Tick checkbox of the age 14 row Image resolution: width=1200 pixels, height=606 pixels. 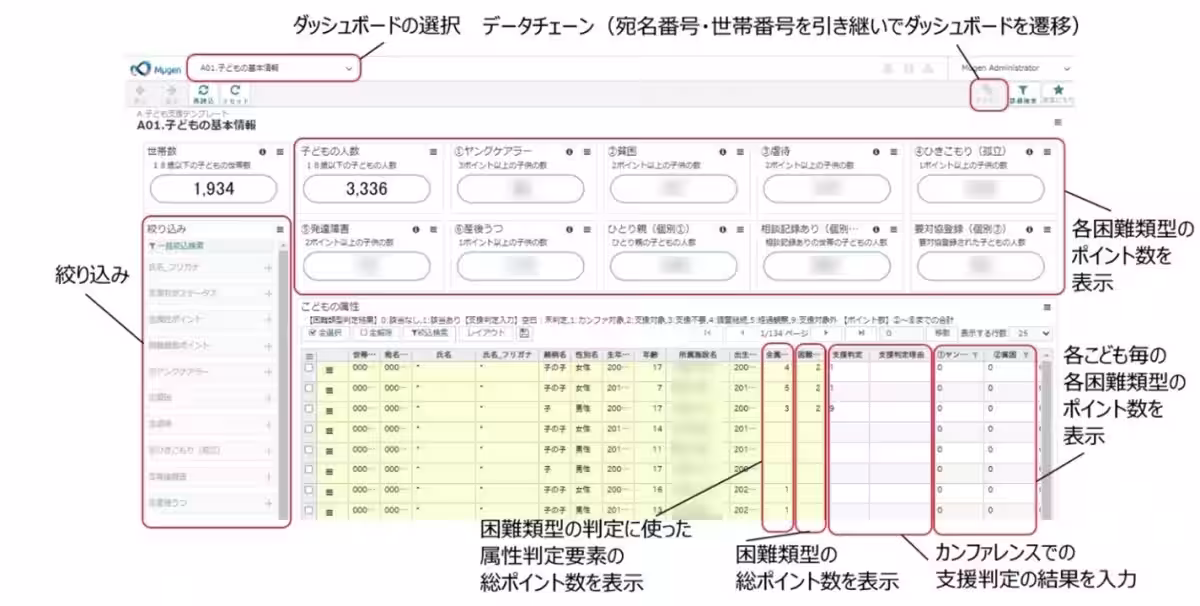pos(309,428)
